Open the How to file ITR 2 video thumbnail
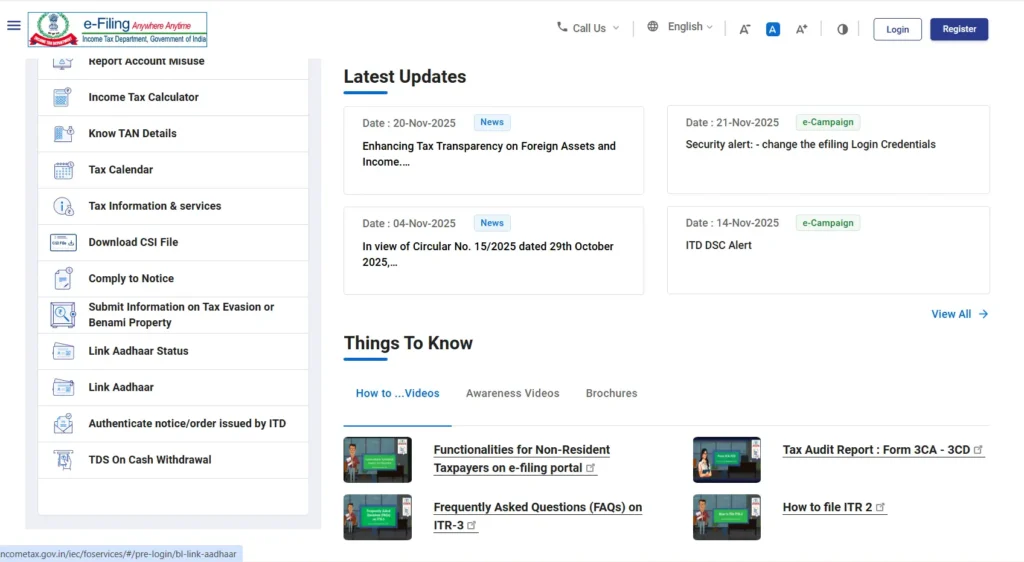This screenshot has width=1024, height=562. [x=727, y=517]
